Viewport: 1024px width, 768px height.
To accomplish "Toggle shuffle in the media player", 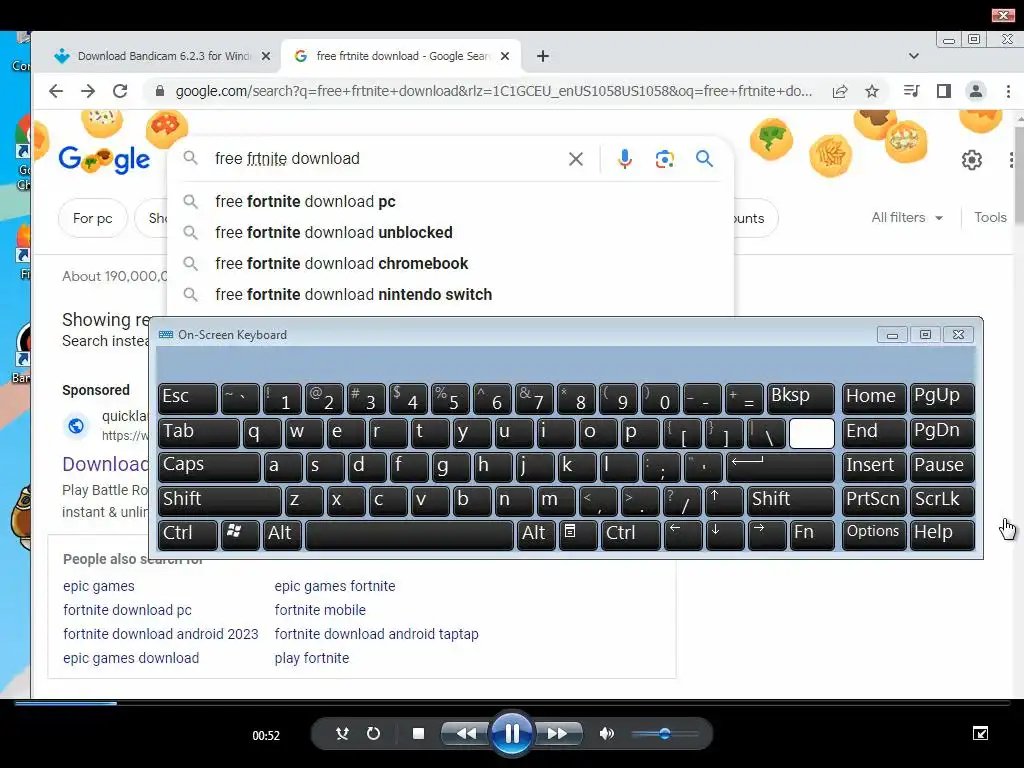I will [x=342, y=733].
